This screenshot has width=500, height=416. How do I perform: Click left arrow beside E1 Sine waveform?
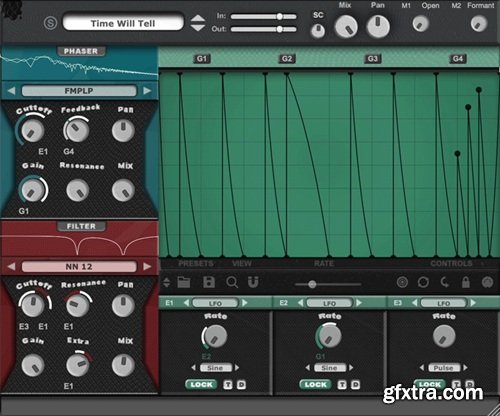pos(194,368)
